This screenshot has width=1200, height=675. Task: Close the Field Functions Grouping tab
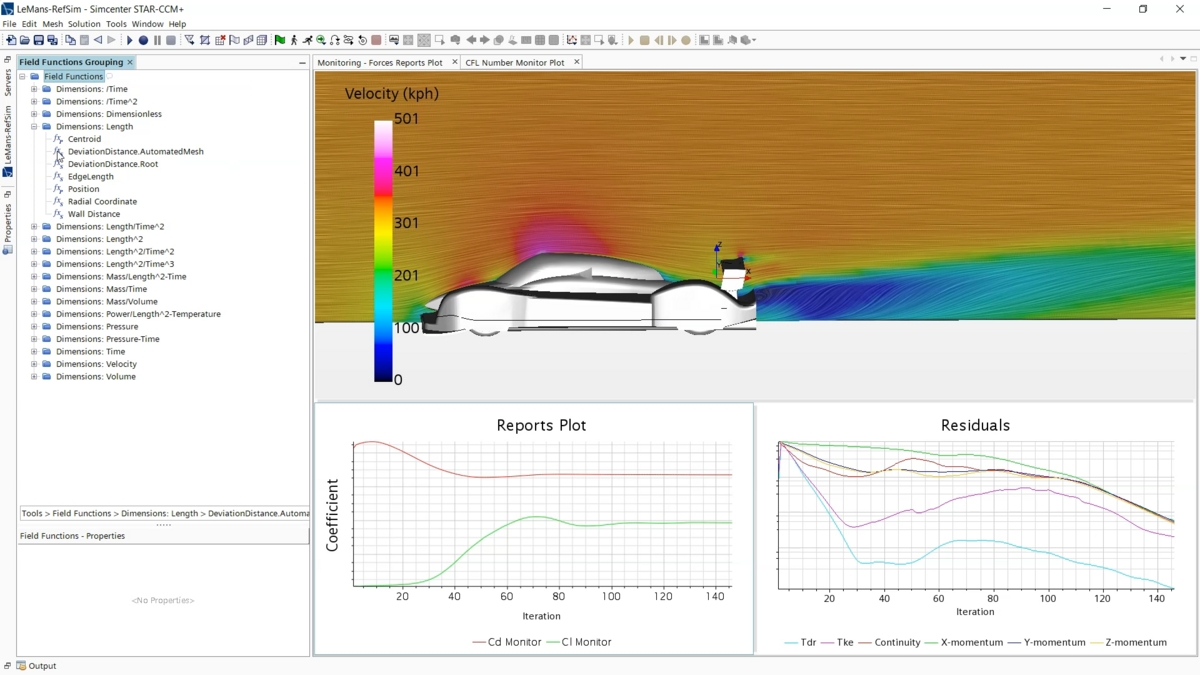(130, 62)
